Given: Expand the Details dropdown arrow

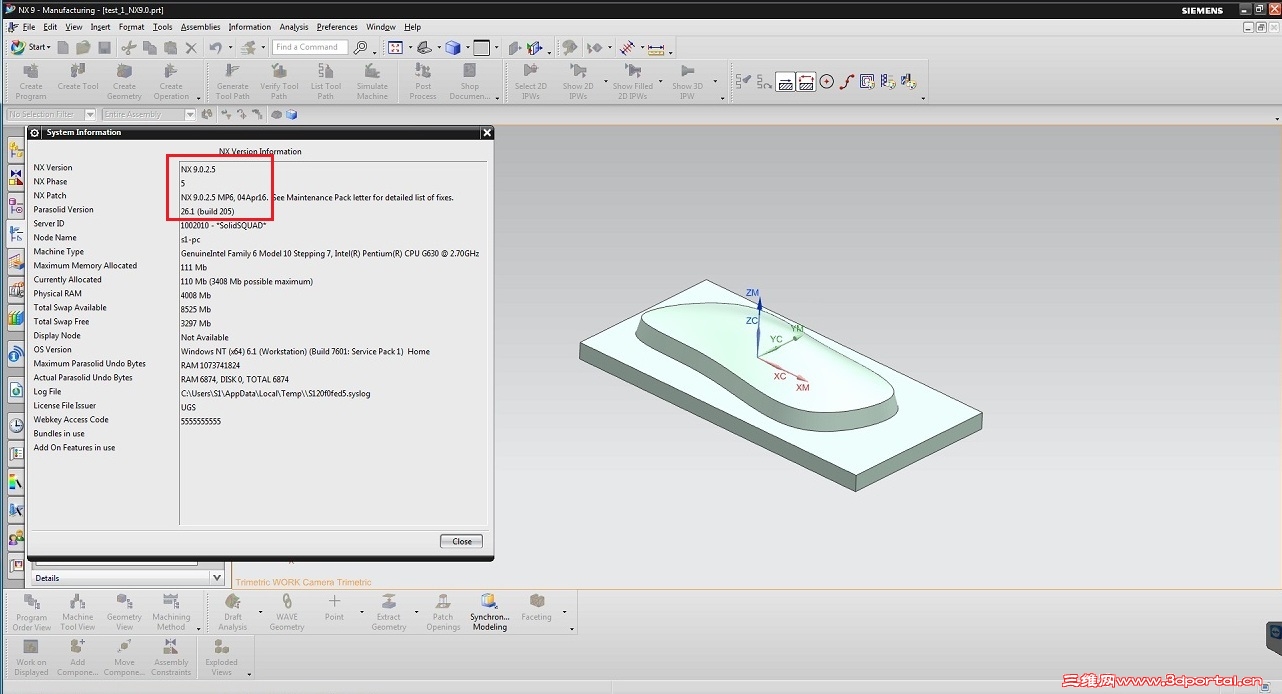Looking at the screenshot, I should [x=217, y=578].
